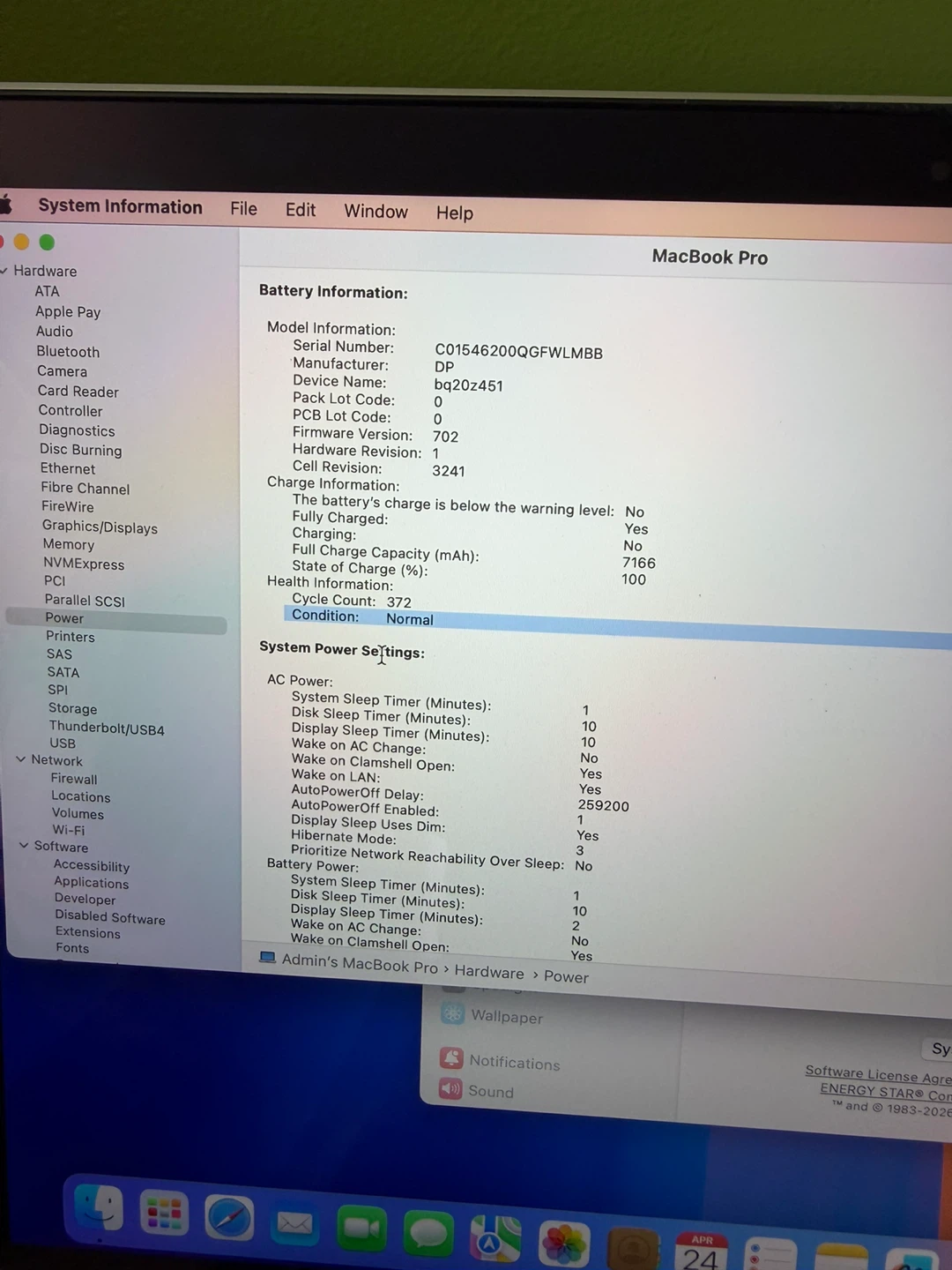Select Extensions under Software

point(87,932)
